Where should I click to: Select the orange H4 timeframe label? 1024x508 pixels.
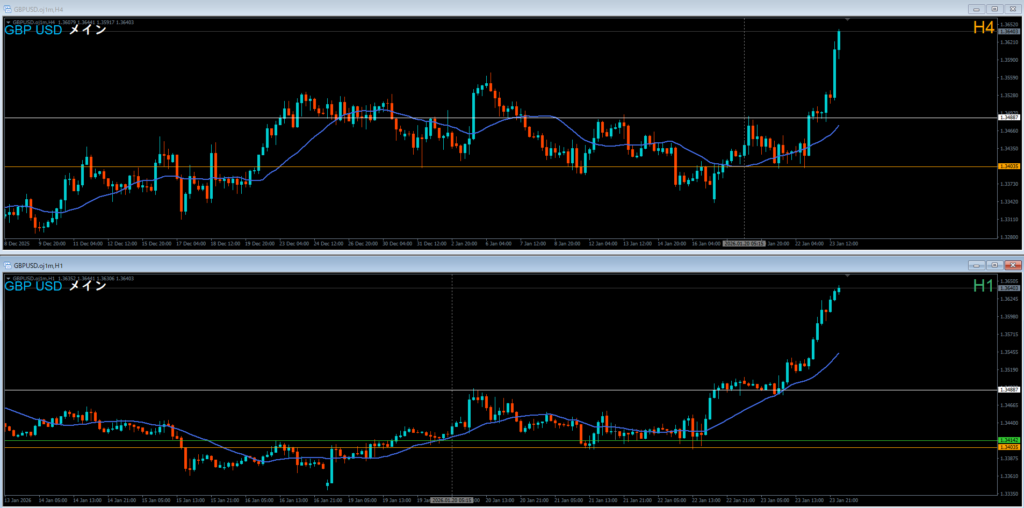coord(983,29)
